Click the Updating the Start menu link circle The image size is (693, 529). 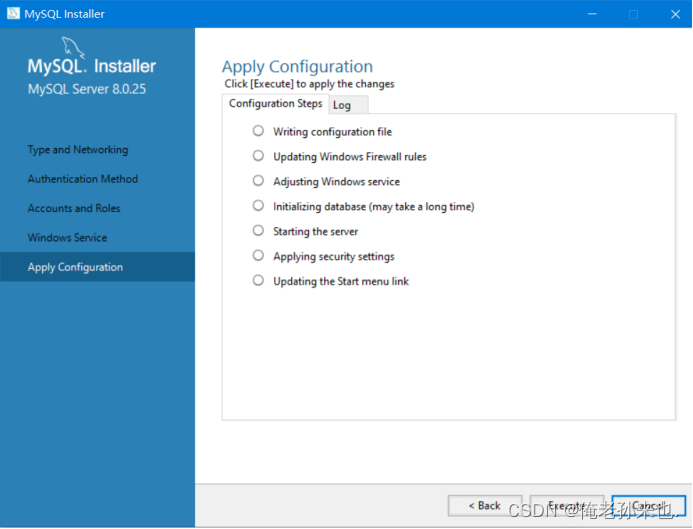[258, 281]
